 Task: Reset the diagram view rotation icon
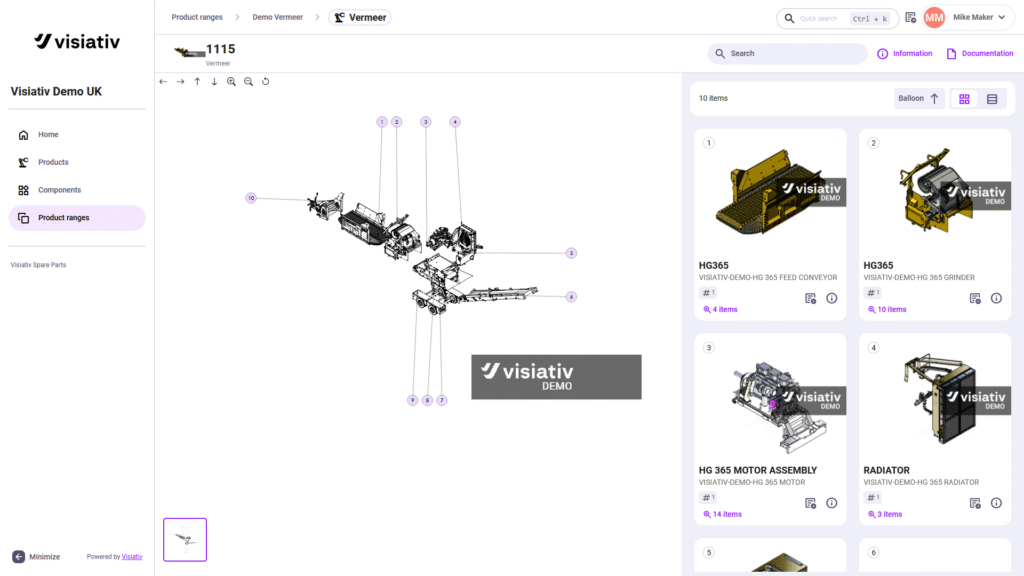[x=265, y=82]
